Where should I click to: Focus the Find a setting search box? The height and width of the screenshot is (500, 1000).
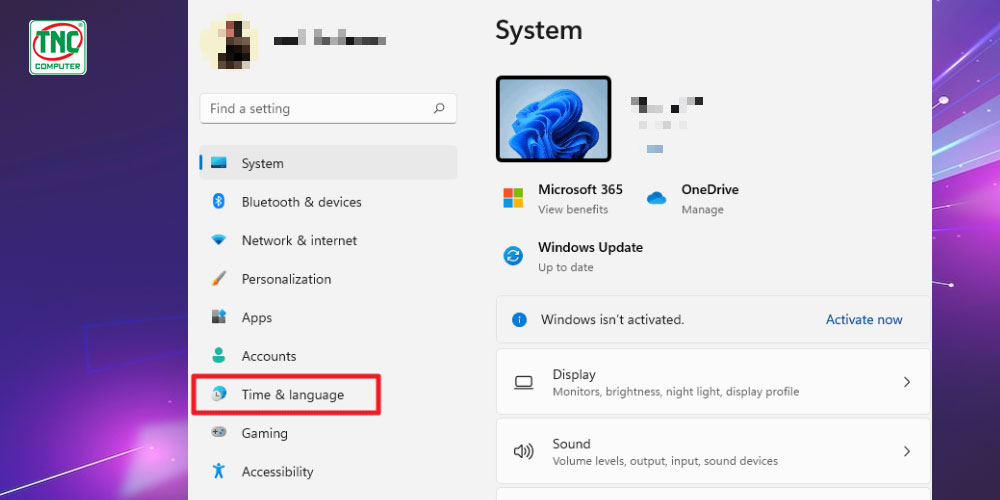pyautogui.click(x=328, y=108)
